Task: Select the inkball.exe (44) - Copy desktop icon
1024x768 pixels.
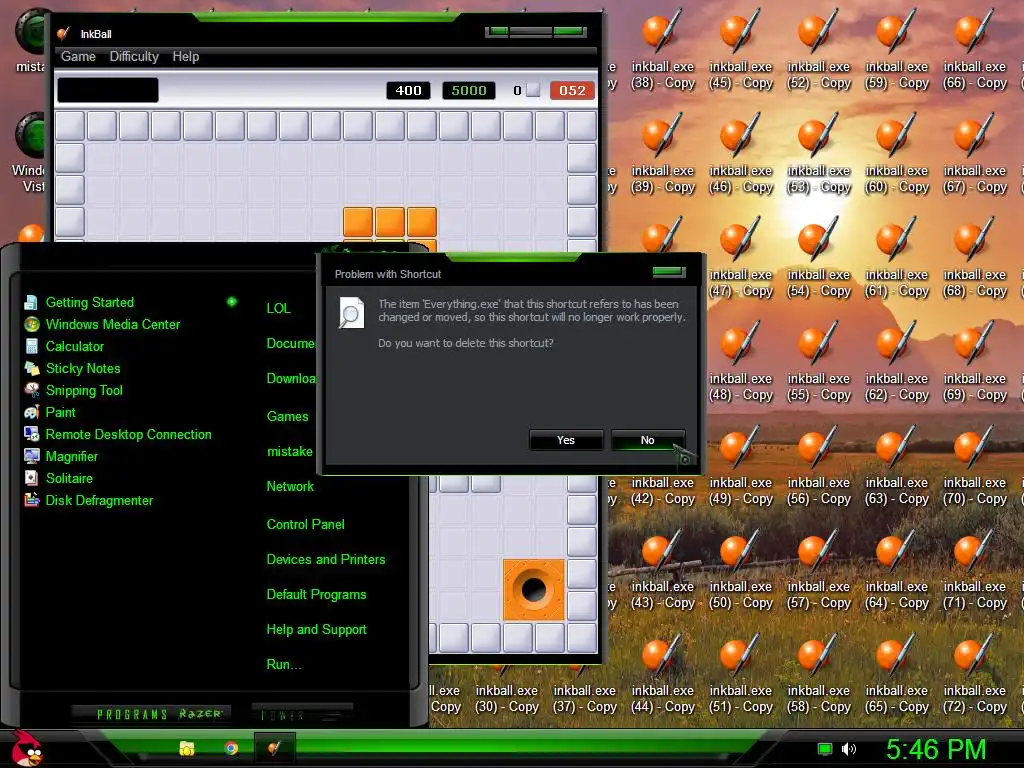Action: 662,674
